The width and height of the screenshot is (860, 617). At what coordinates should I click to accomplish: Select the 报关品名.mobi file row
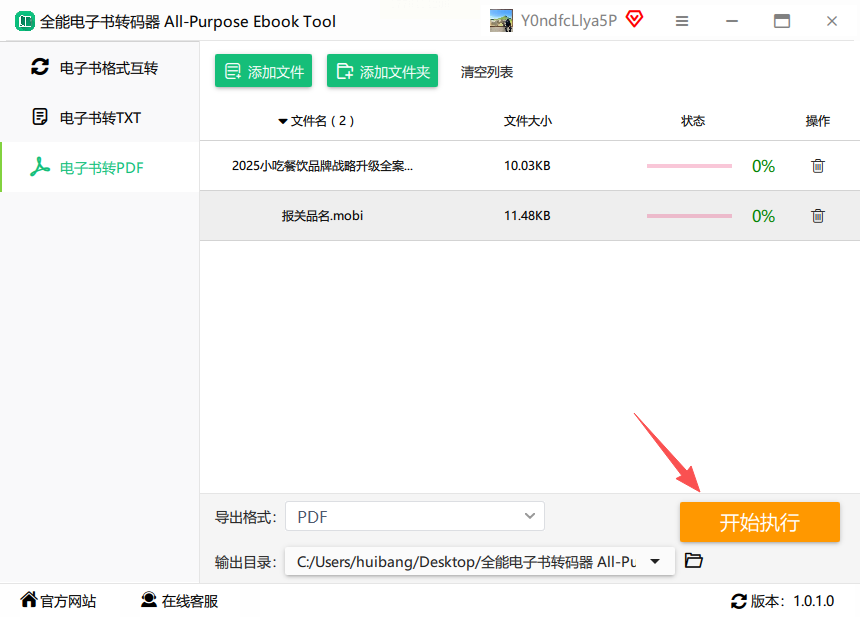pos(530,216)
